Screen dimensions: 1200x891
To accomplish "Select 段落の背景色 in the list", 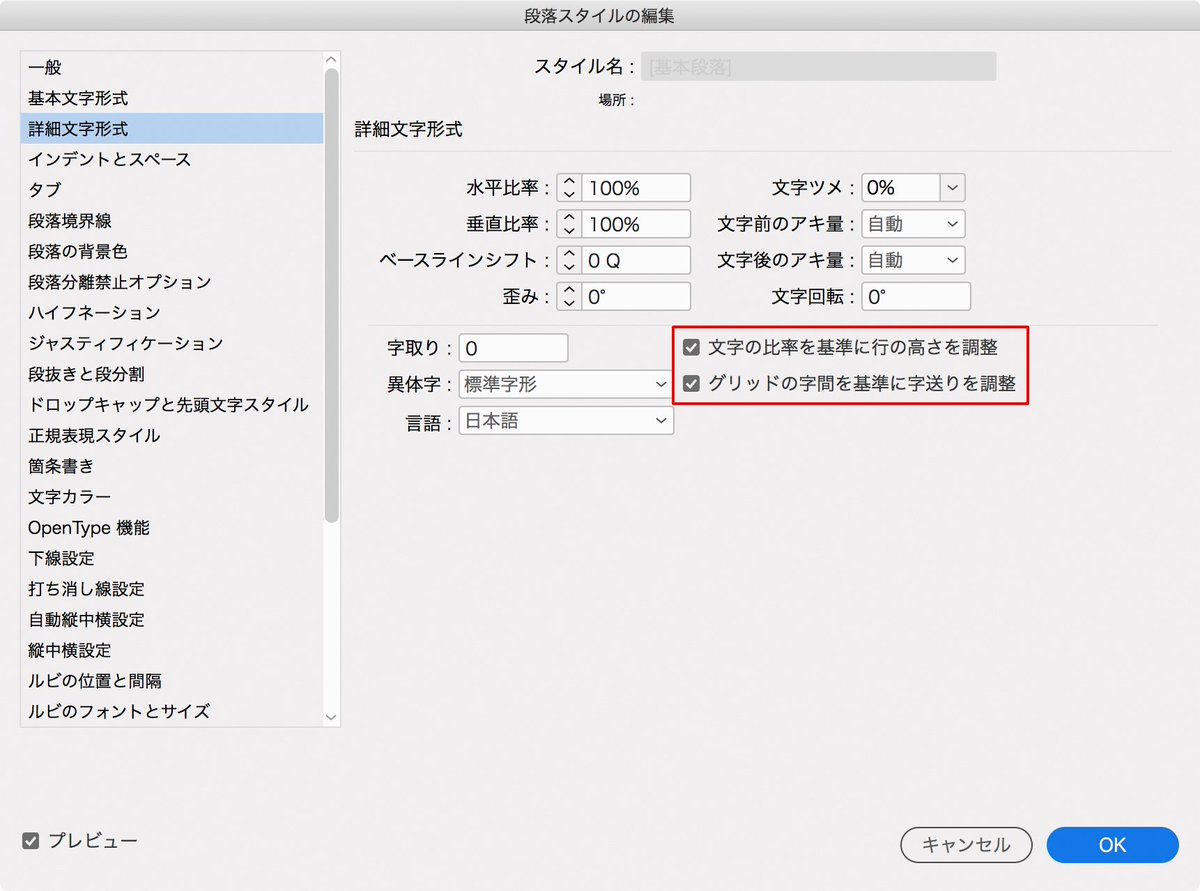I will point(172,251).
